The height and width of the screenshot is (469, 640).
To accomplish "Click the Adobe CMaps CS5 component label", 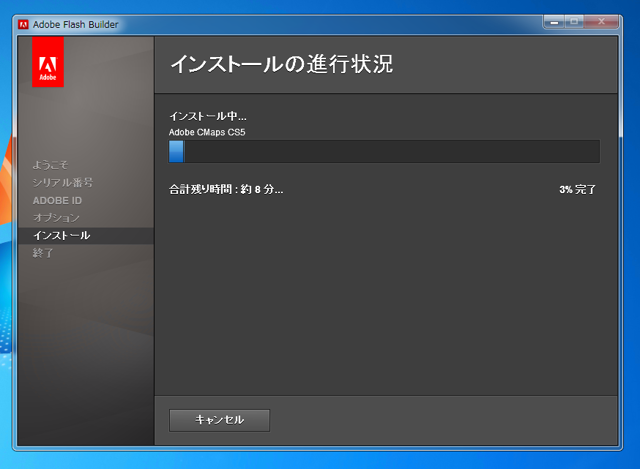I will tap(207, 132).
